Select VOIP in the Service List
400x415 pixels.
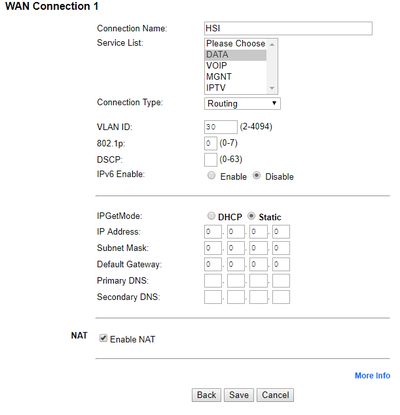click(235, 66)
